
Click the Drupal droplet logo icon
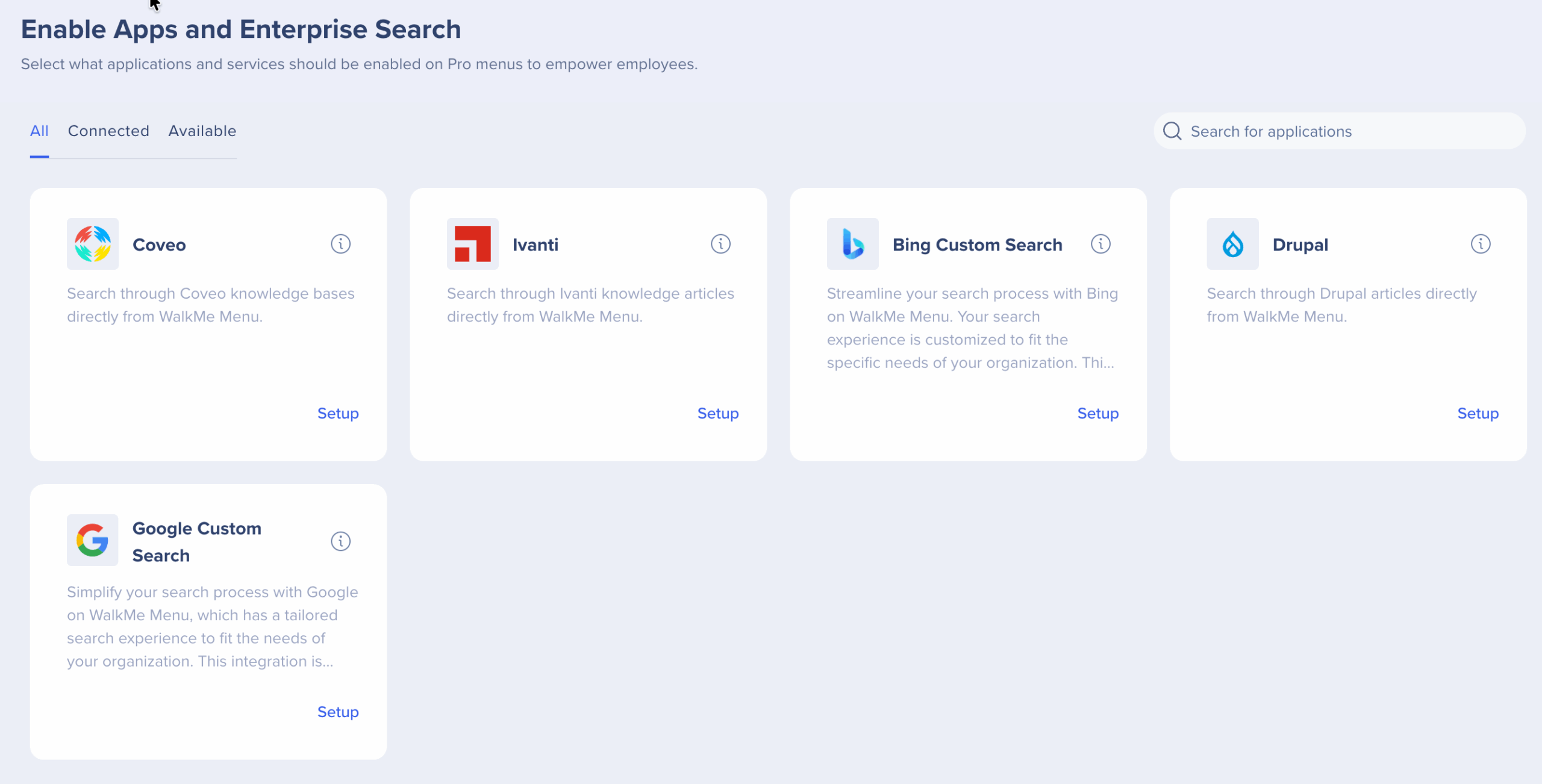pyautogui.click(x=1232, y=244)
